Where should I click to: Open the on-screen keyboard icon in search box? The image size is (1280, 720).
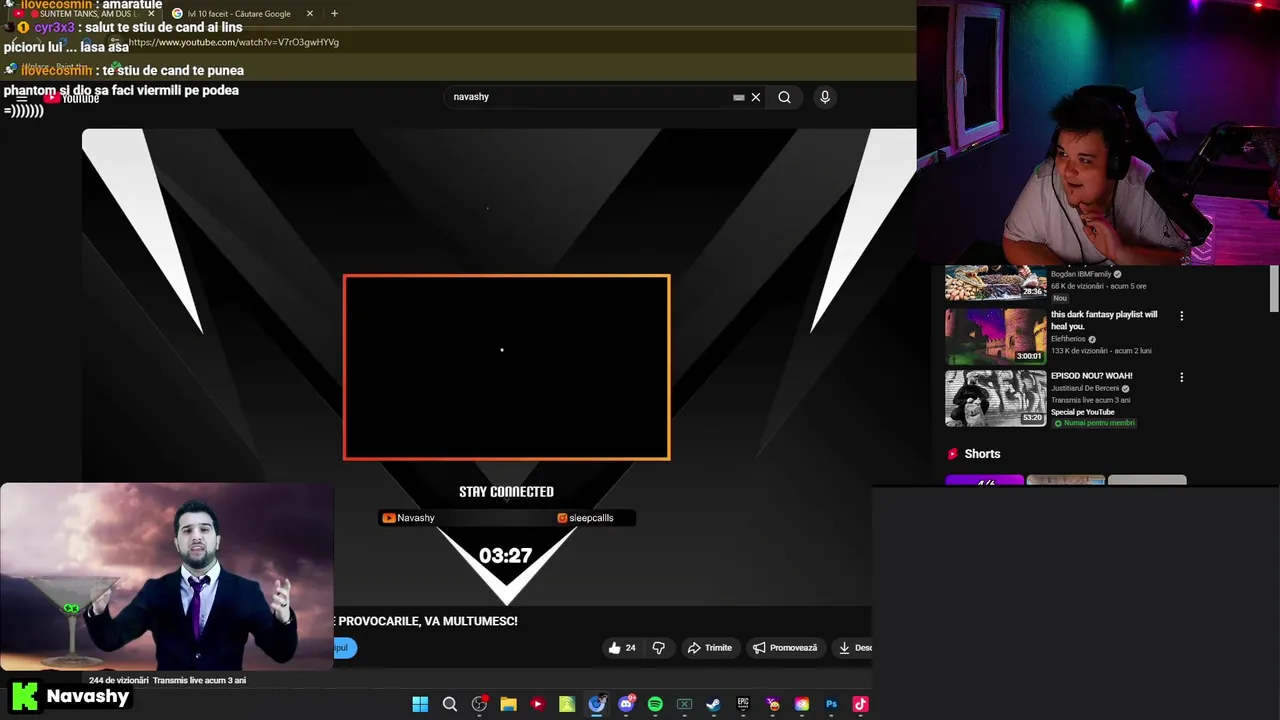tap(739, 97)
